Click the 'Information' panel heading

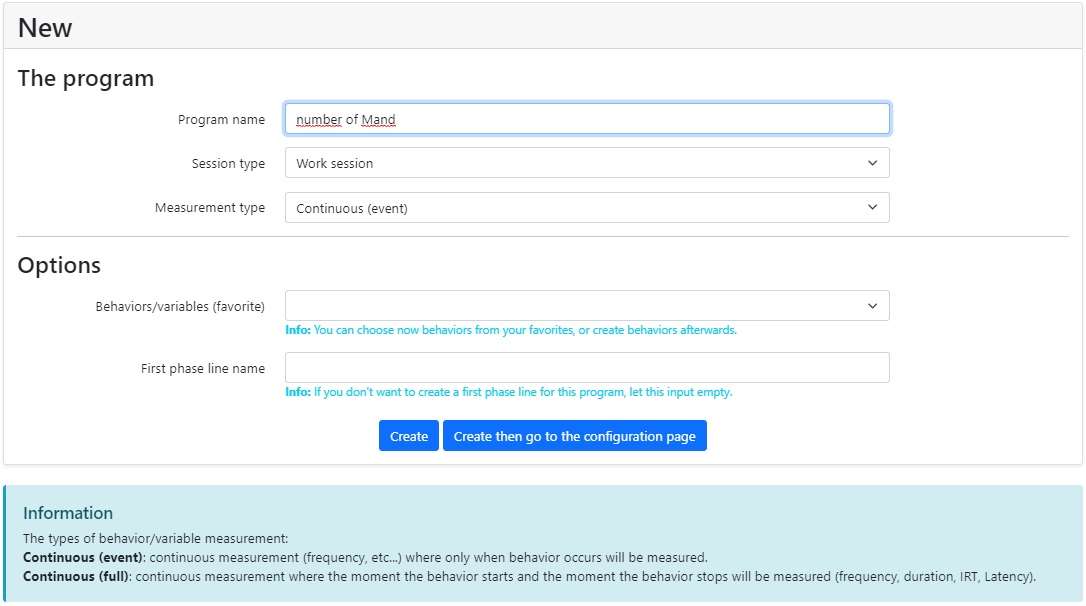68,513
